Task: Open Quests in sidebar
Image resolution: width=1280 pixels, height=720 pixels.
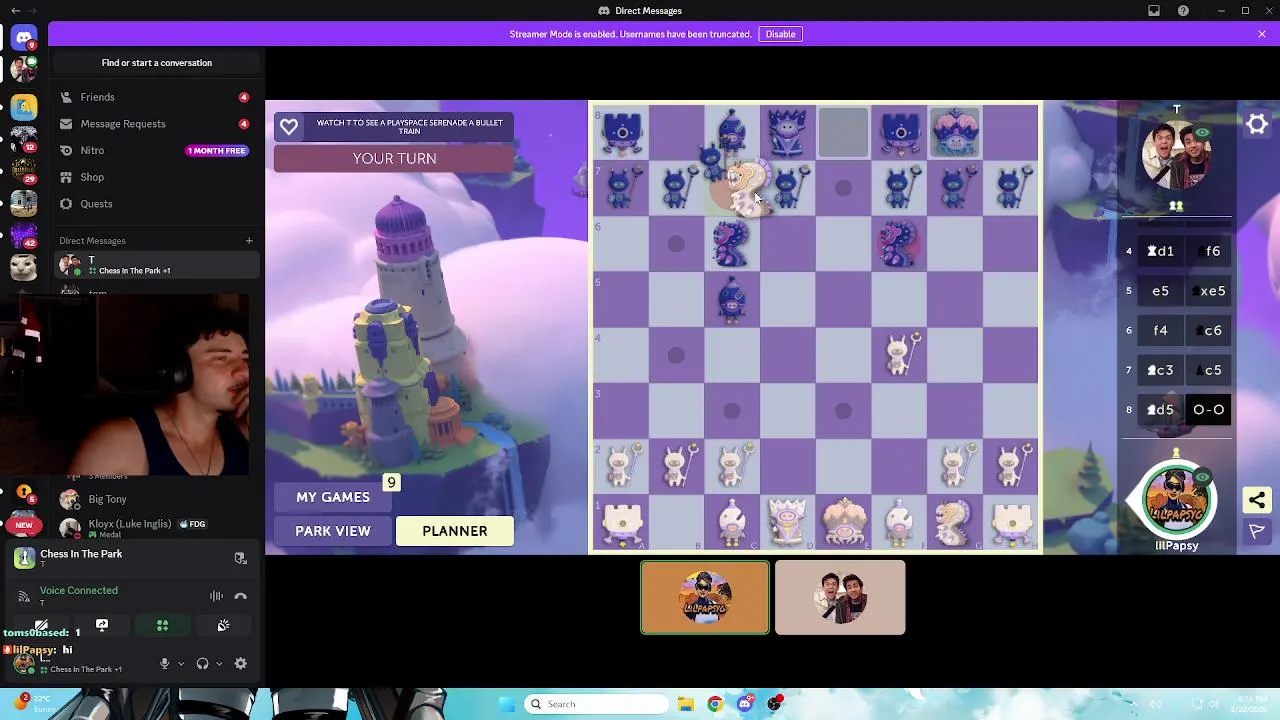Action: [x=156, y=204]
